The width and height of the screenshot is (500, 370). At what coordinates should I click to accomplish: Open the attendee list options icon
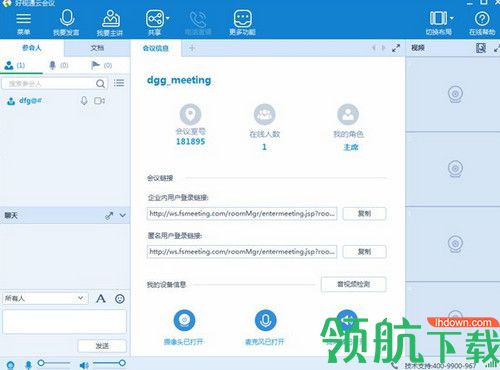tap(119, 83)
